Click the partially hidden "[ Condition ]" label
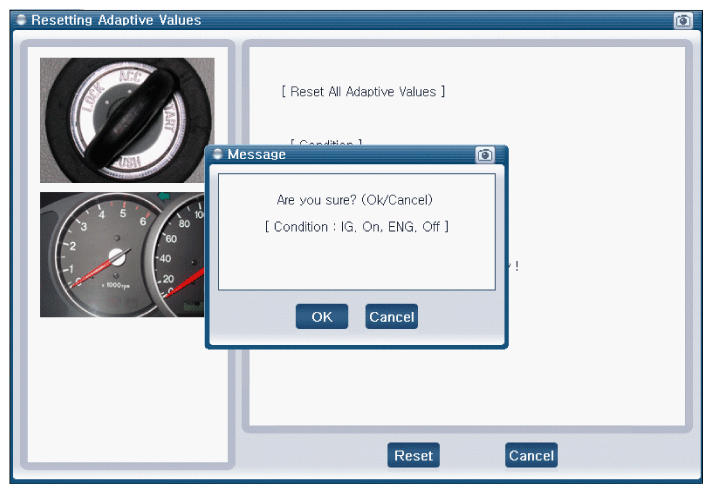Viewport: 712px width, 493px height. (325, 143)
